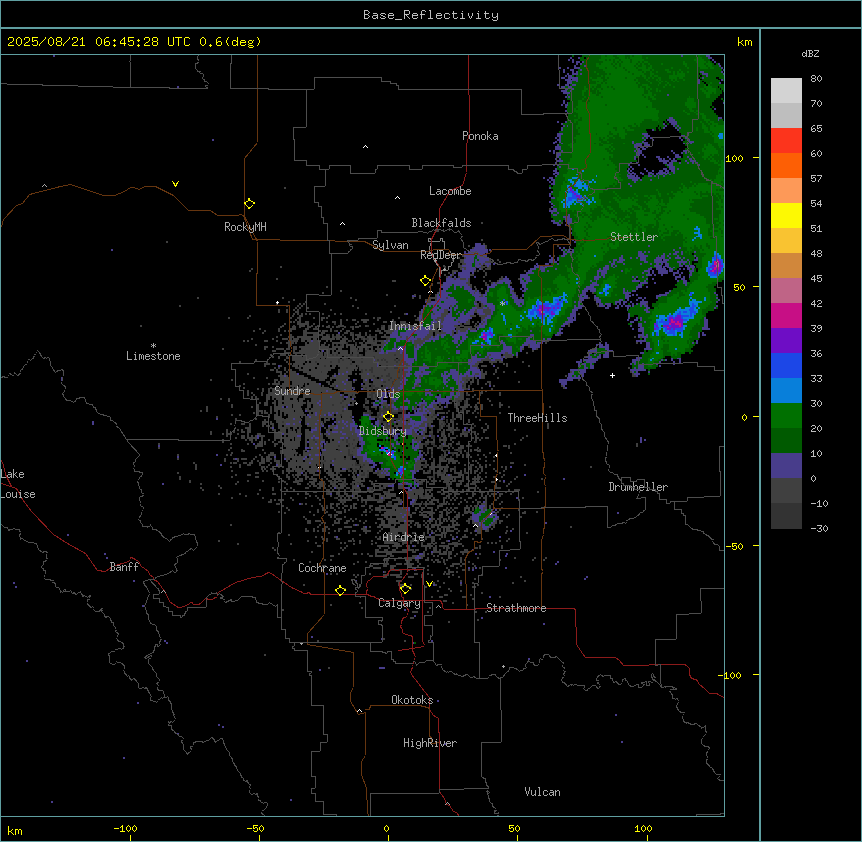
Task: Click the bright yellow swatch in the dBZ legend
Action: (x=786, y=215)
